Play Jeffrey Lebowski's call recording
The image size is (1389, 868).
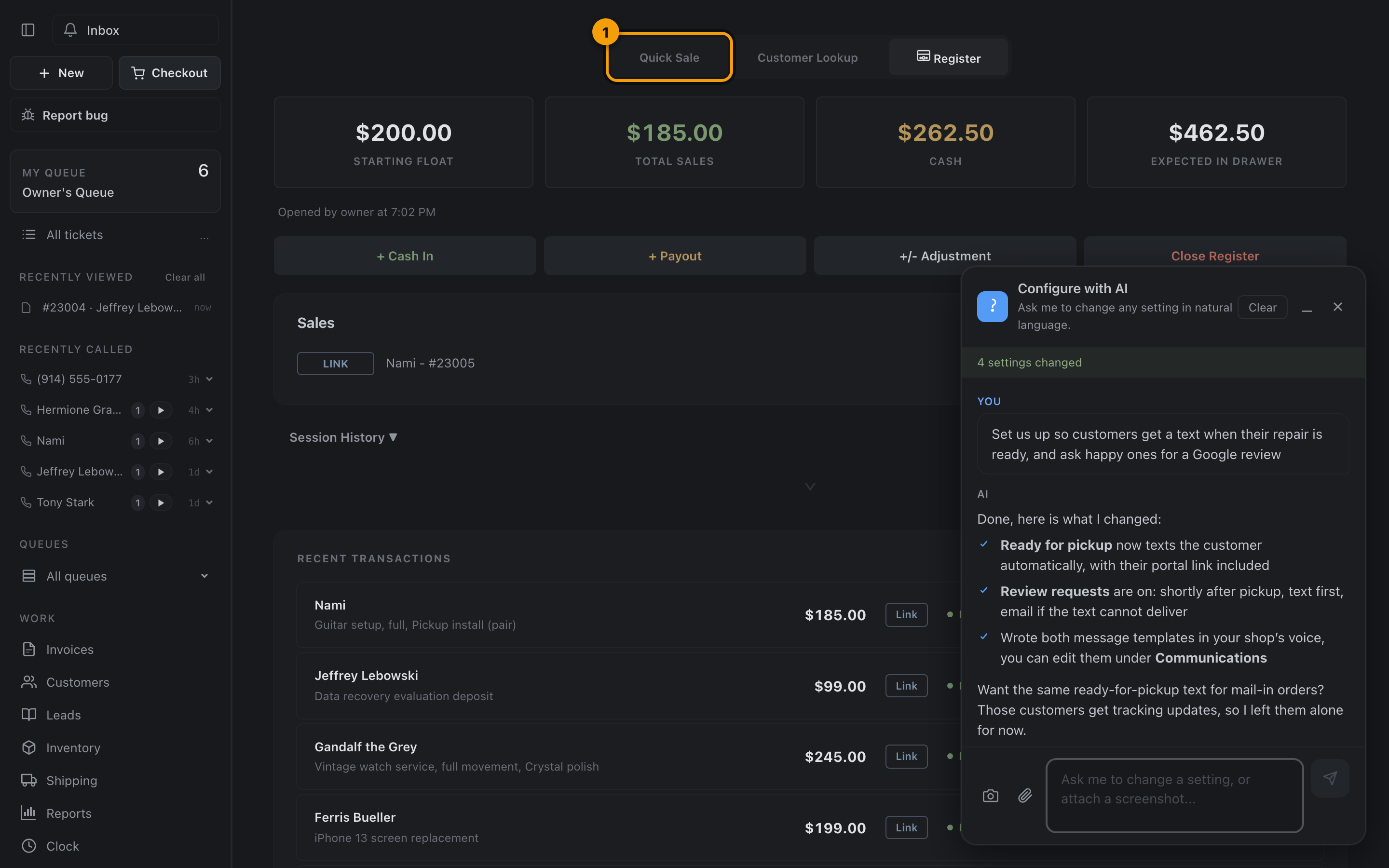[x=161, y=472]
